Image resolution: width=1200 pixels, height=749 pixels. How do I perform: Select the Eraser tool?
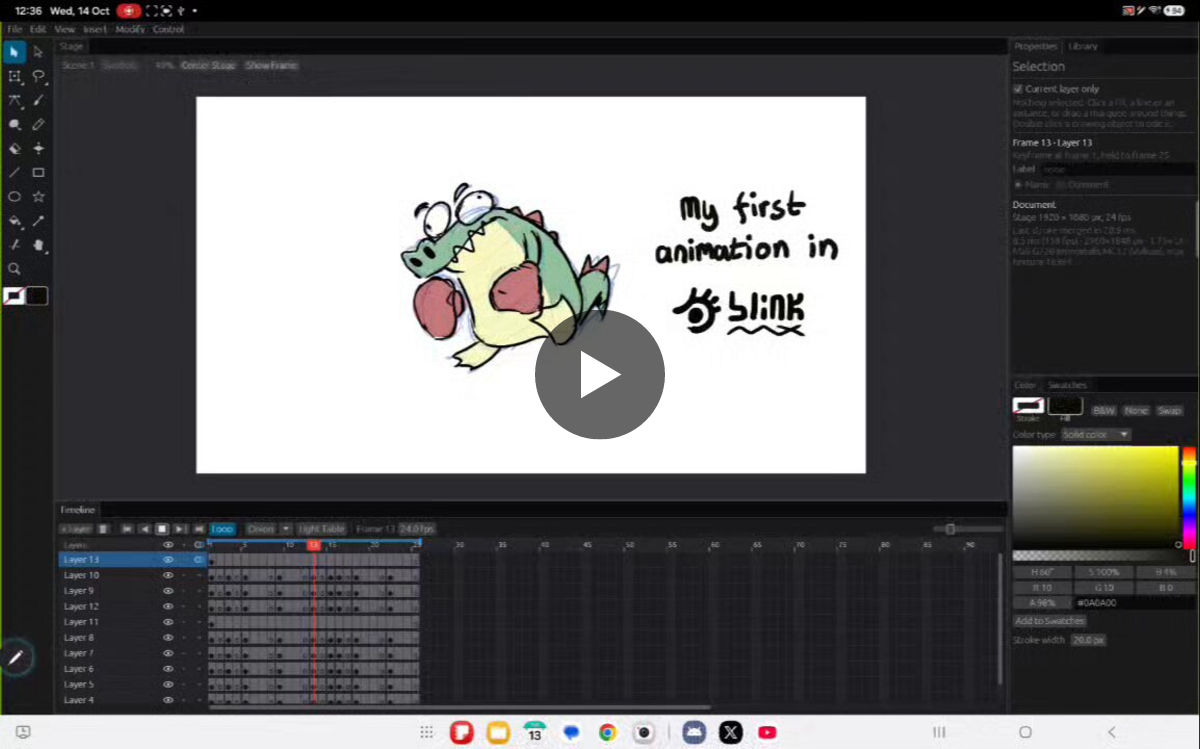(14, 148)
